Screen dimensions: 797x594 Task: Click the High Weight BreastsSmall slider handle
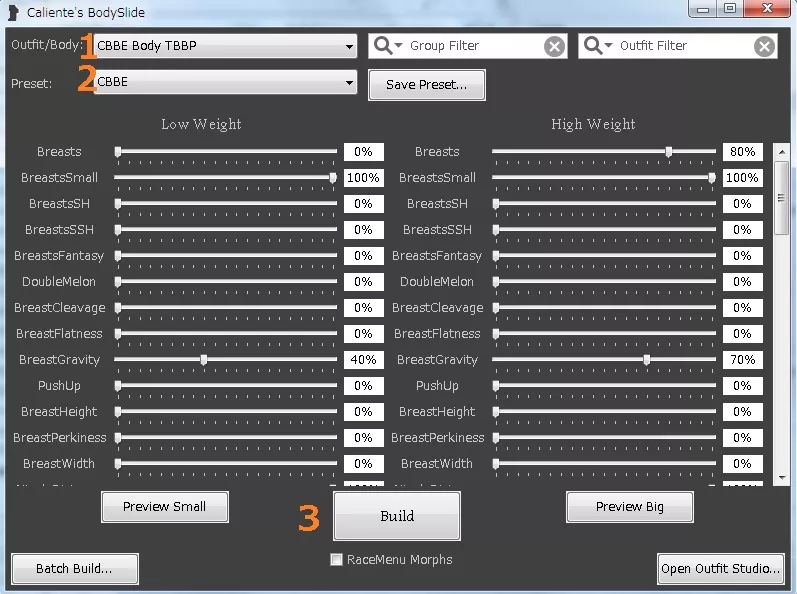click(x=712, y=177)
